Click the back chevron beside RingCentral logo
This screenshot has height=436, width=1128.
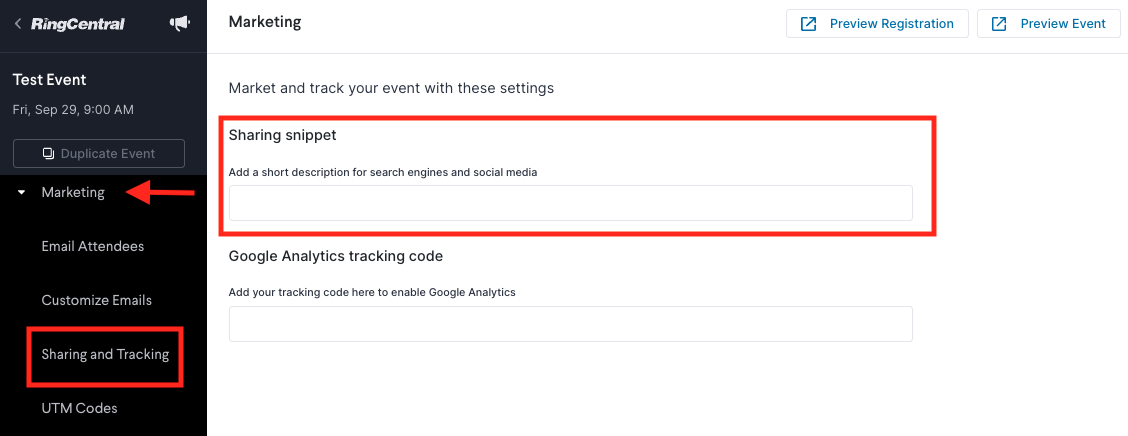[x=18, y=24]
